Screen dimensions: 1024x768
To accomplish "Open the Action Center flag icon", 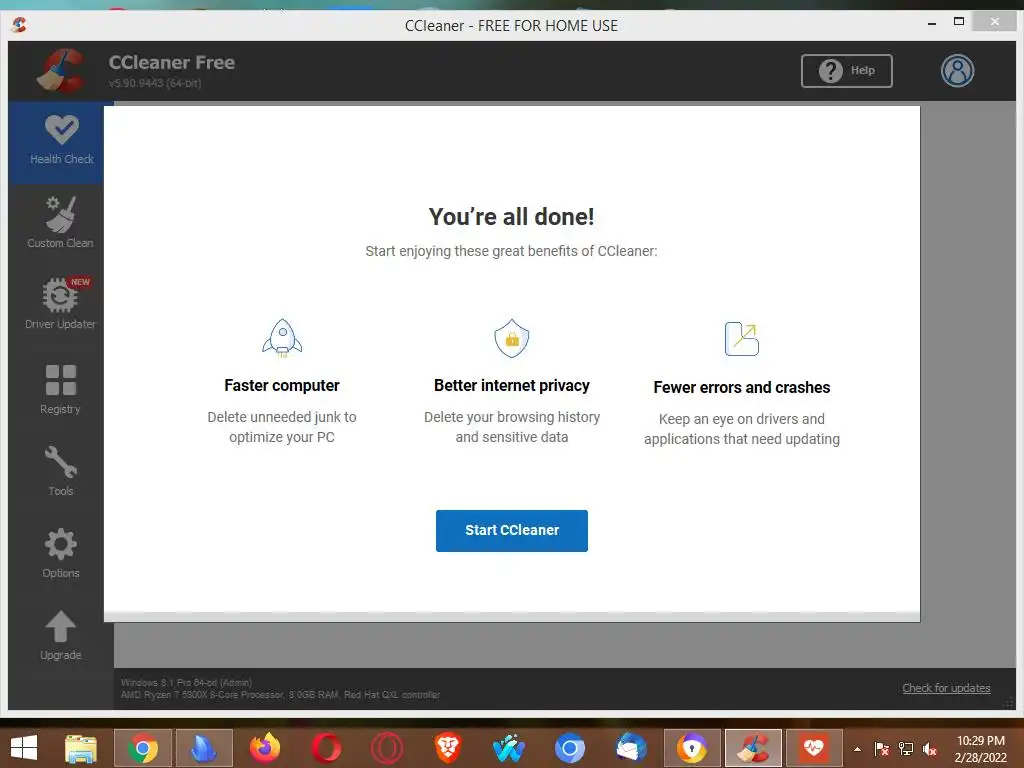I will coord(882,749).
